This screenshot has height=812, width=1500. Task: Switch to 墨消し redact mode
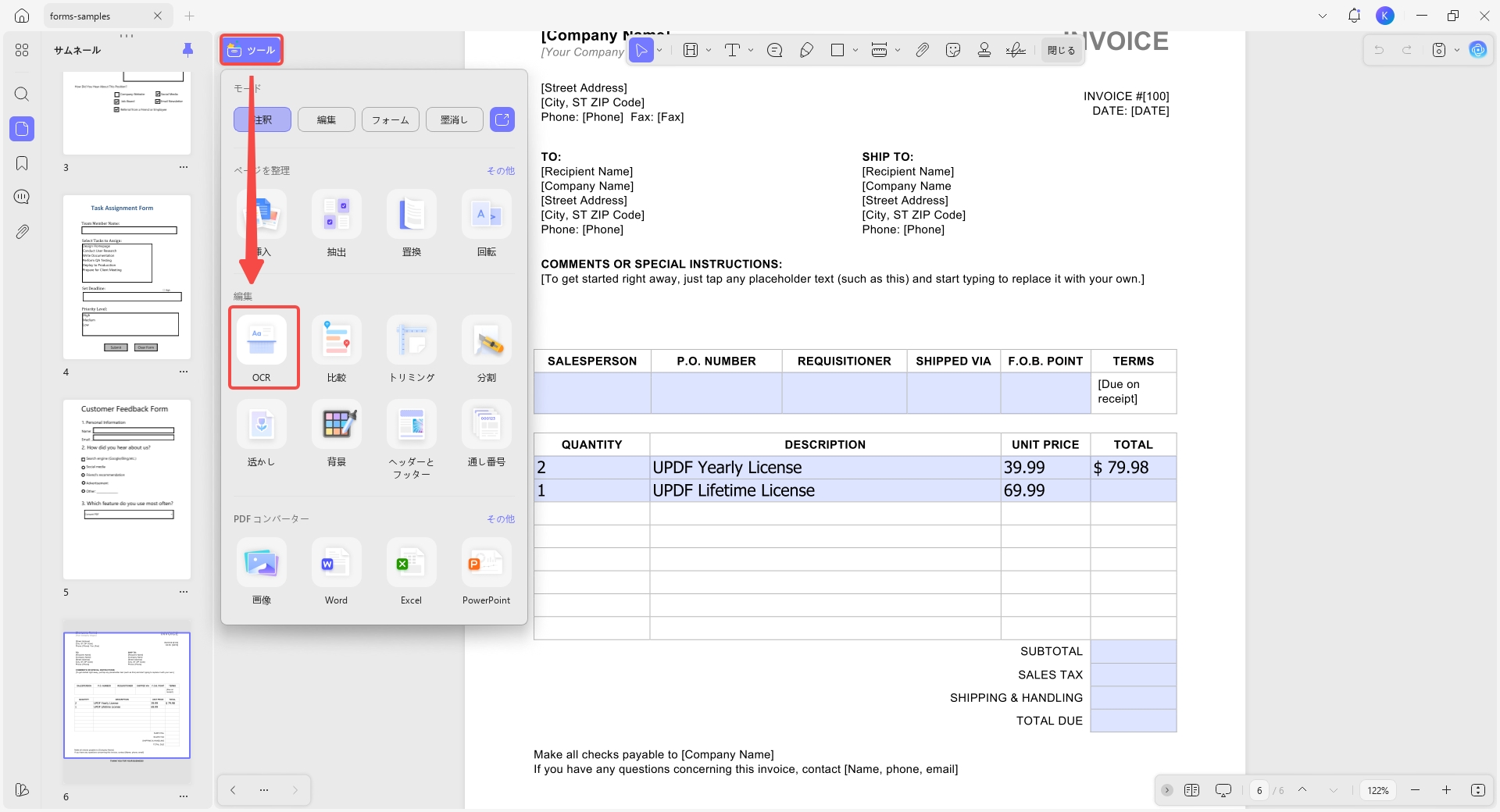[455, 119]
